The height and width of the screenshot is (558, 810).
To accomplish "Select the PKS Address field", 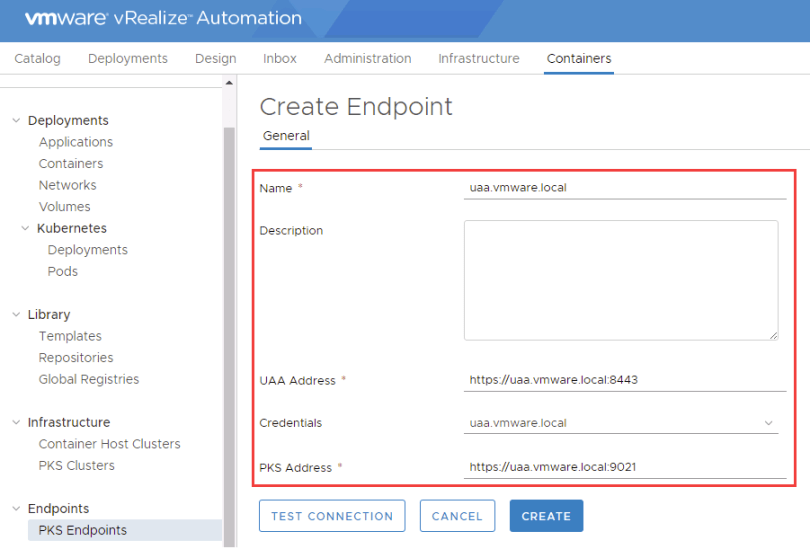I will (x=624, y=467).
